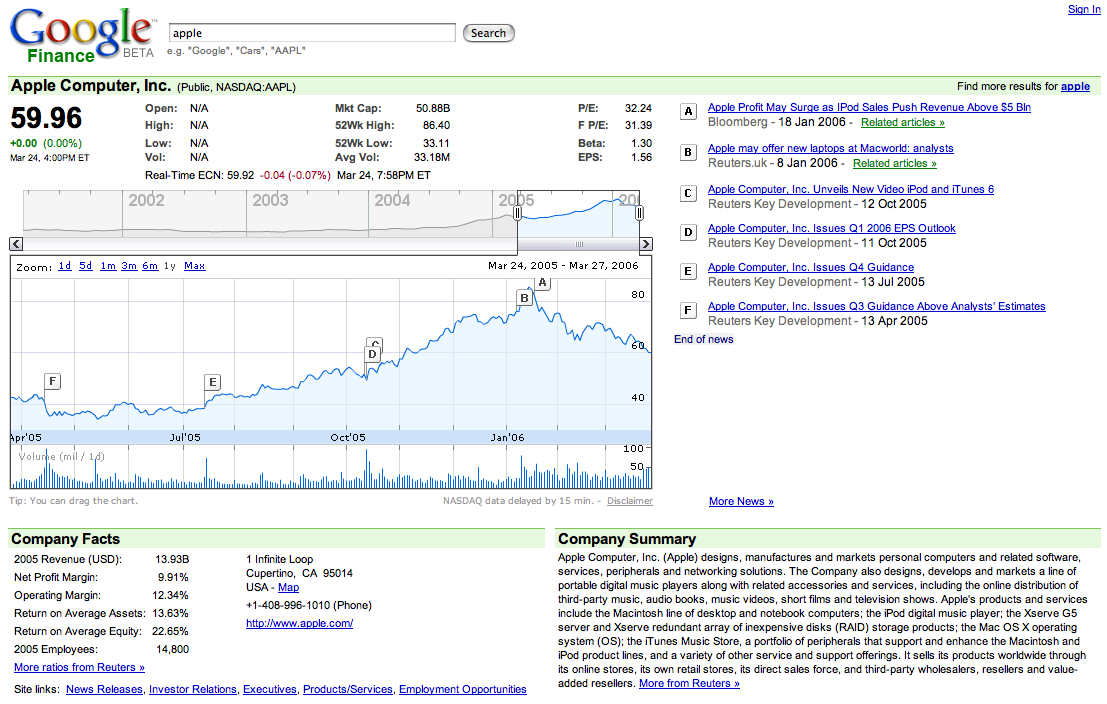Click the overview chart scrollbar thumb
1107x704 pixels.
click(579, 244)
